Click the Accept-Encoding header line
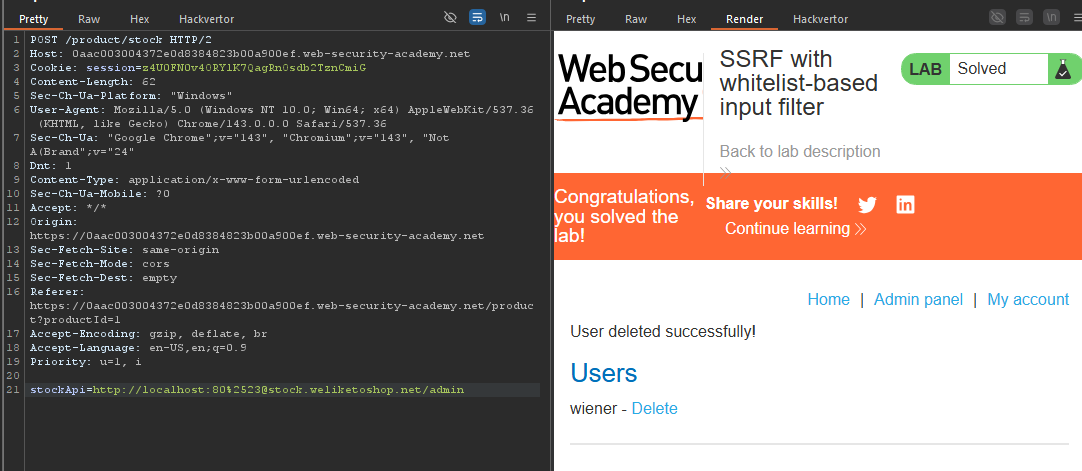Screen dimensions: 1082x471 tap(148, 334)
